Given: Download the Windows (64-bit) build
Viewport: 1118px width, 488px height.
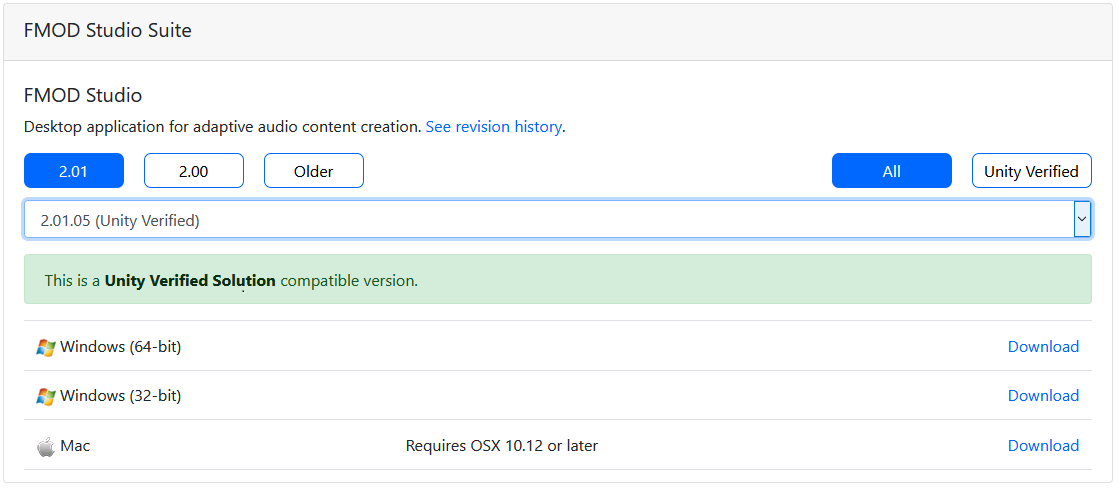Looking at the screenshot, I should click(1042, 347).
